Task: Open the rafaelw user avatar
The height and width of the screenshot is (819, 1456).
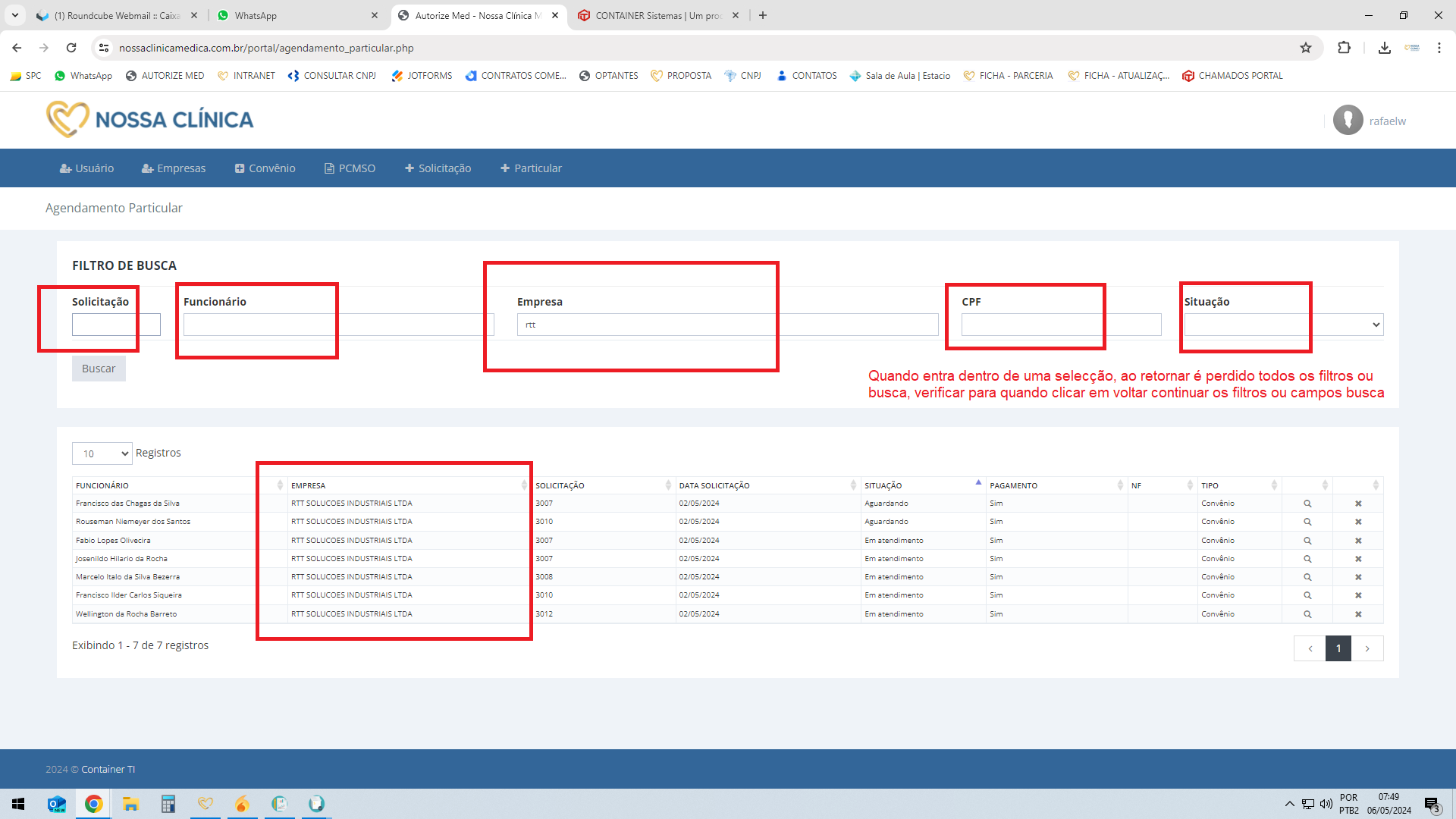Action: 1348,121
